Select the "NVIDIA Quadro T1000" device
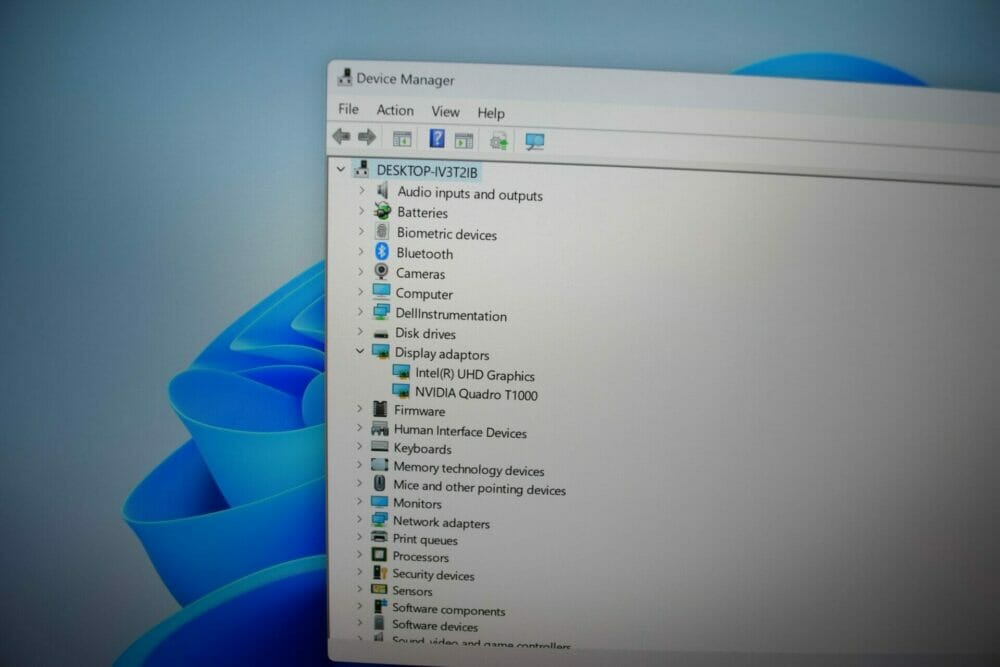This screenshot has height=667, width=1000. click(x=476, y=394)
